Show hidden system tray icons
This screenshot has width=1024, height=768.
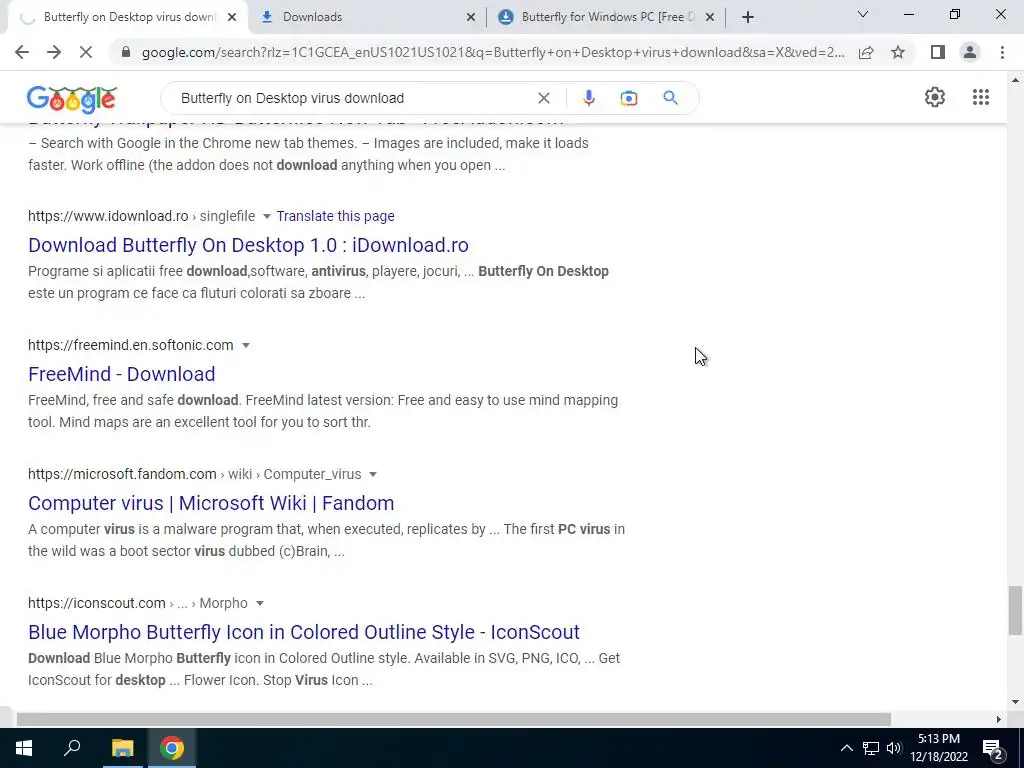point(846,748)
